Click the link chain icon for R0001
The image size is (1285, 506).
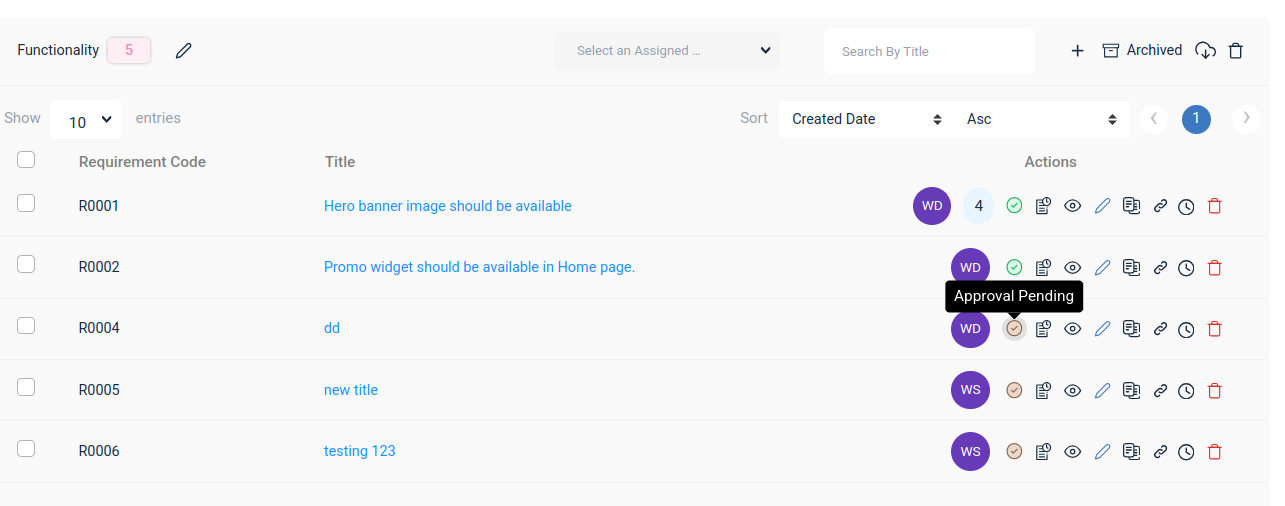click(1160, 206)
